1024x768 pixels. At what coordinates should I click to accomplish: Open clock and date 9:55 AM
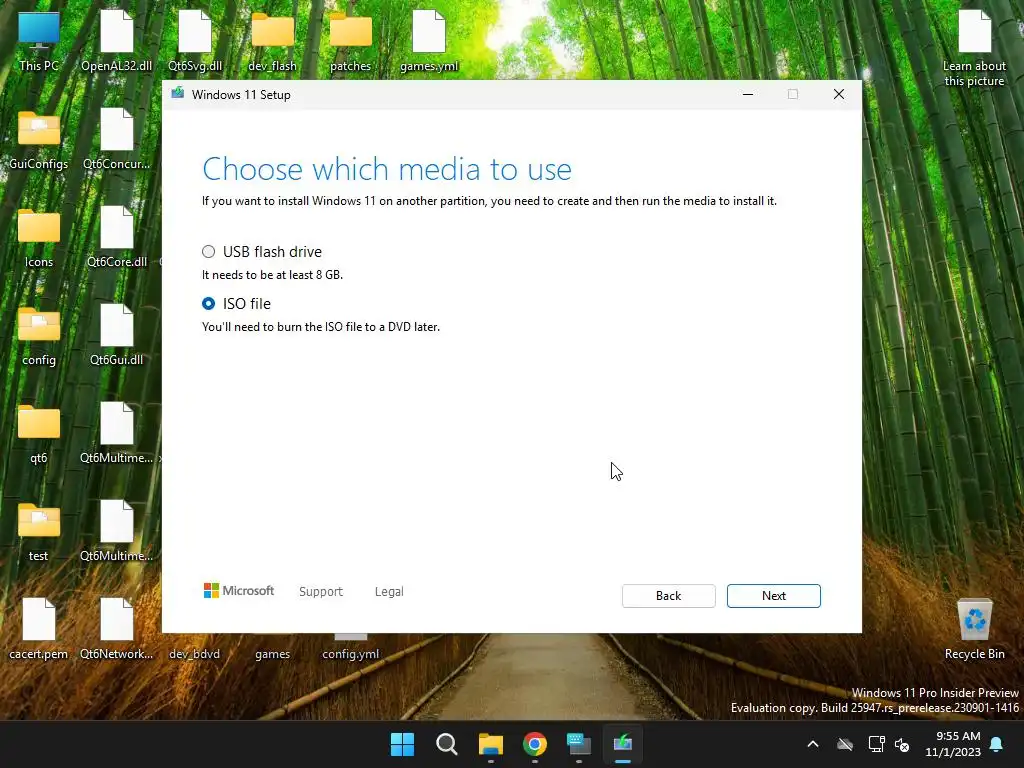coord(953,744)
